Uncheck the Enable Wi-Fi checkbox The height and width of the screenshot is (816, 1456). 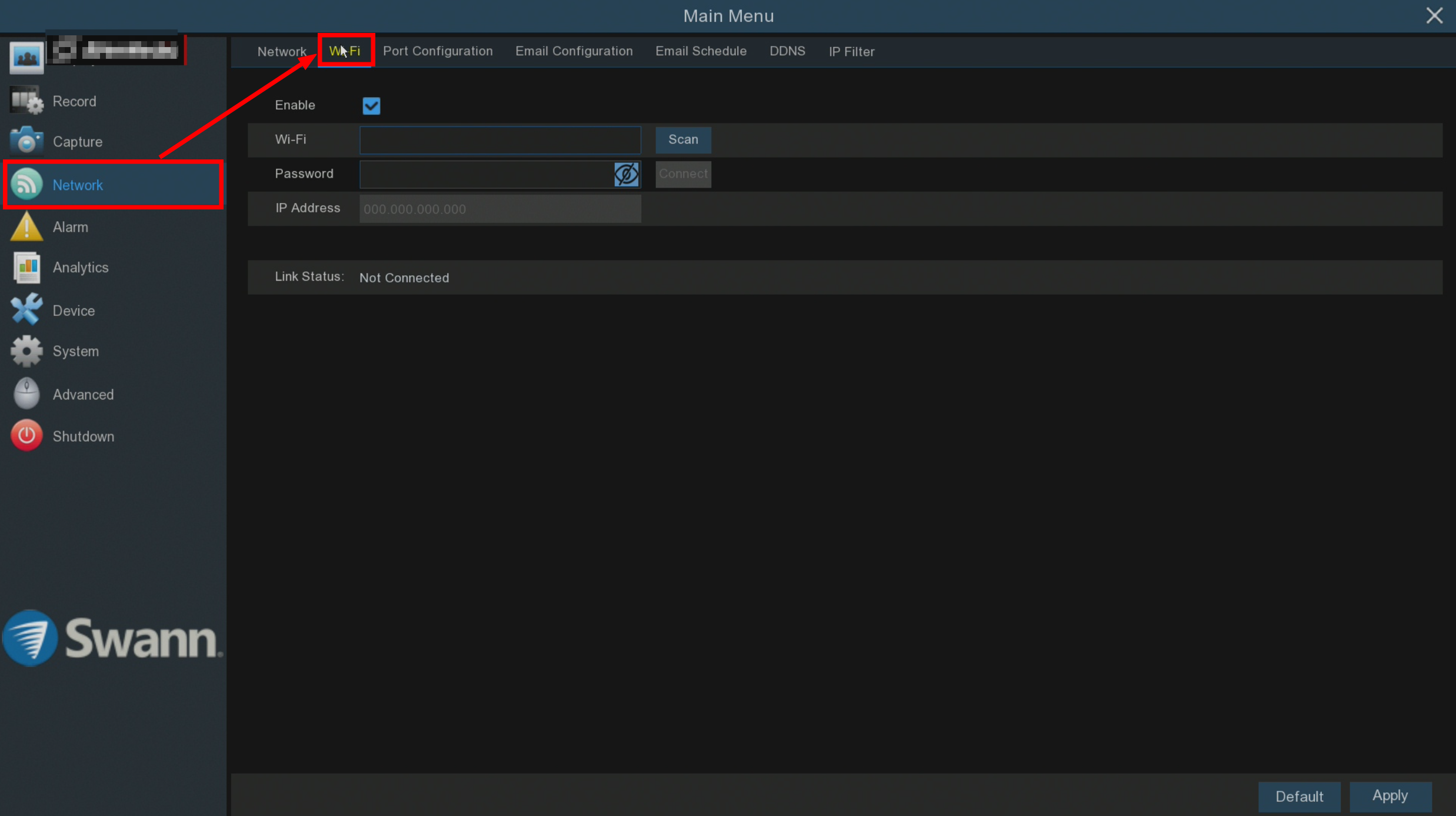click(x=371, y=106)
